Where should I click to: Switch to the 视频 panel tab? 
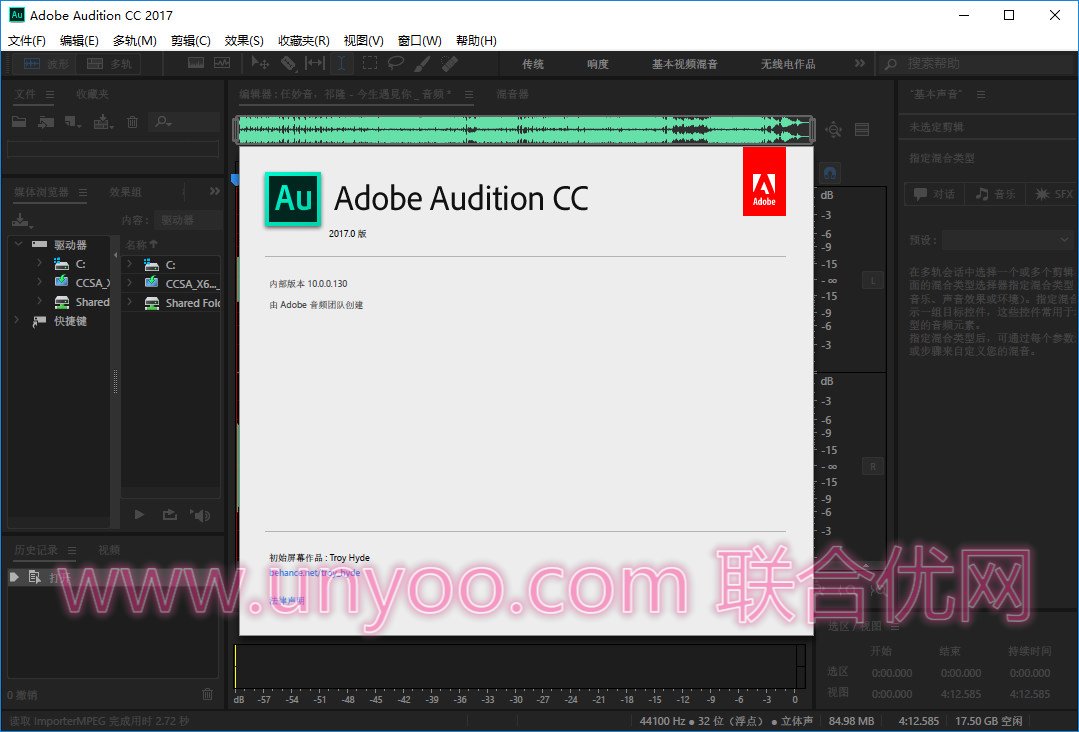coord(109,550)
